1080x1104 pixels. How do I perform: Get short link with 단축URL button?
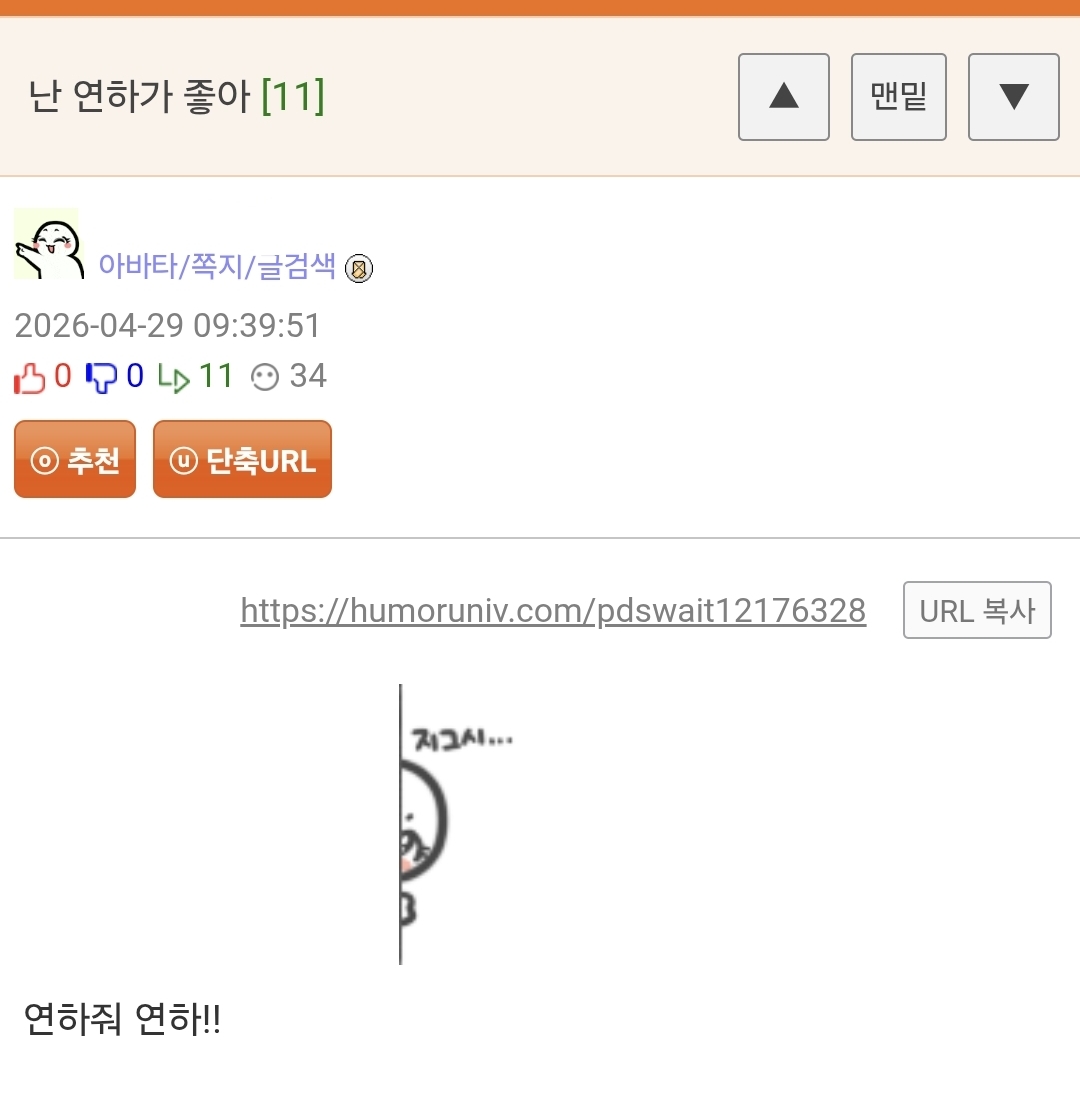[x=242, y=459]
